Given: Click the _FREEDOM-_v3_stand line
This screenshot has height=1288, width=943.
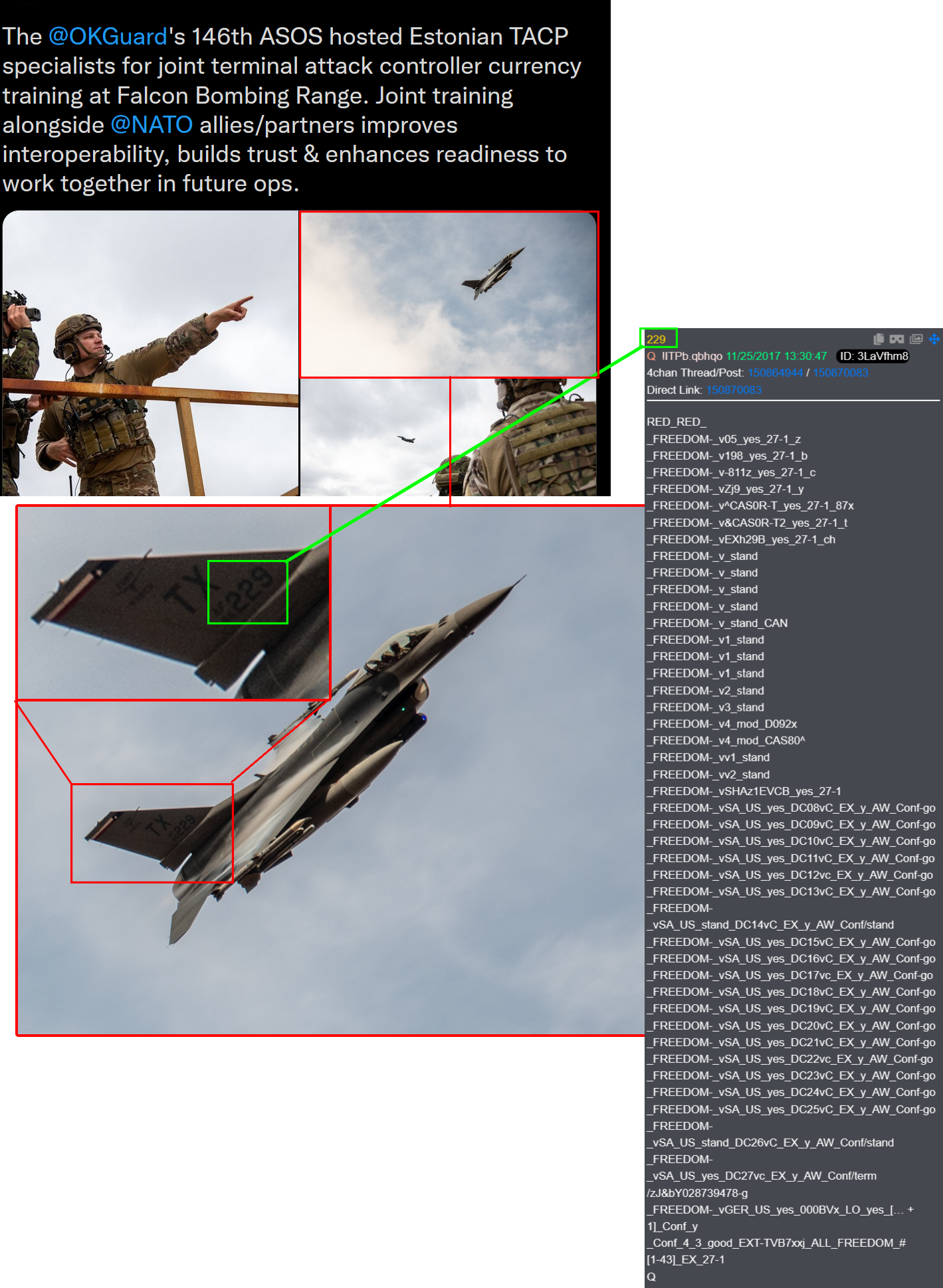Looking at the screenshot, I should (x=705, y=707).
